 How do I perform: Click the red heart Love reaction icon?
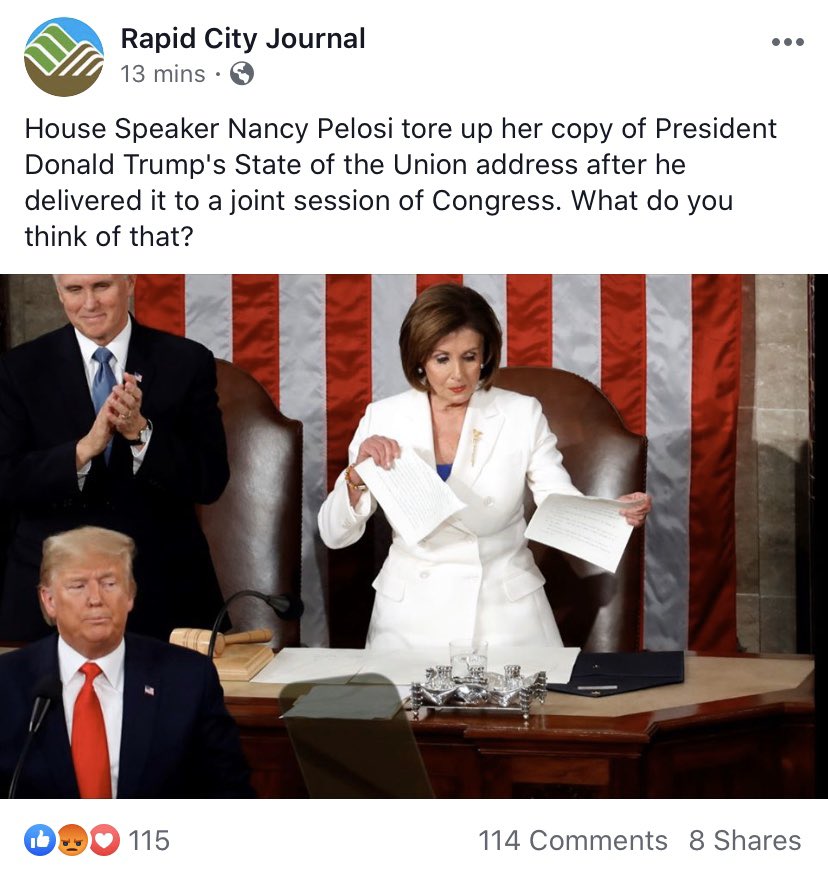click(x=104, y=840)
